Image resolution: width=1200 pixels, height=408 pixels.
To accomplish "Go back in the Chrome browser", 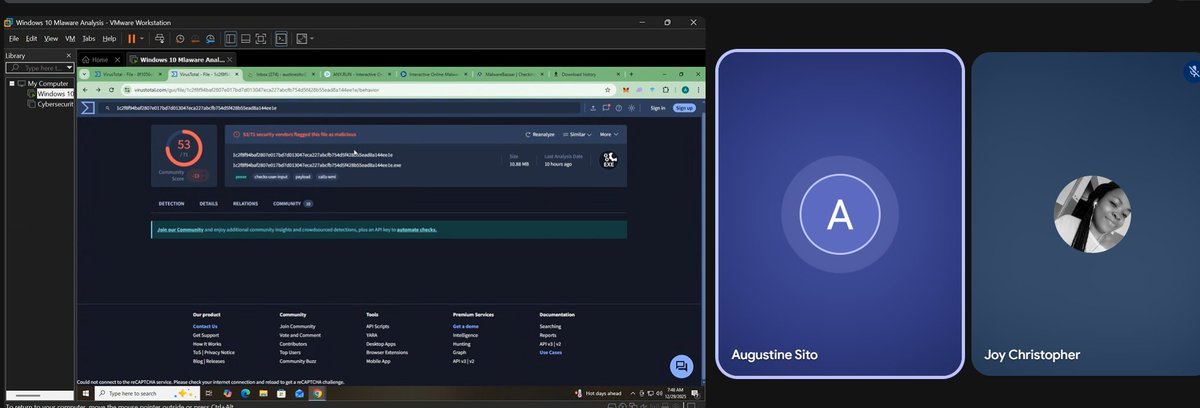I will tap(85, 90).
